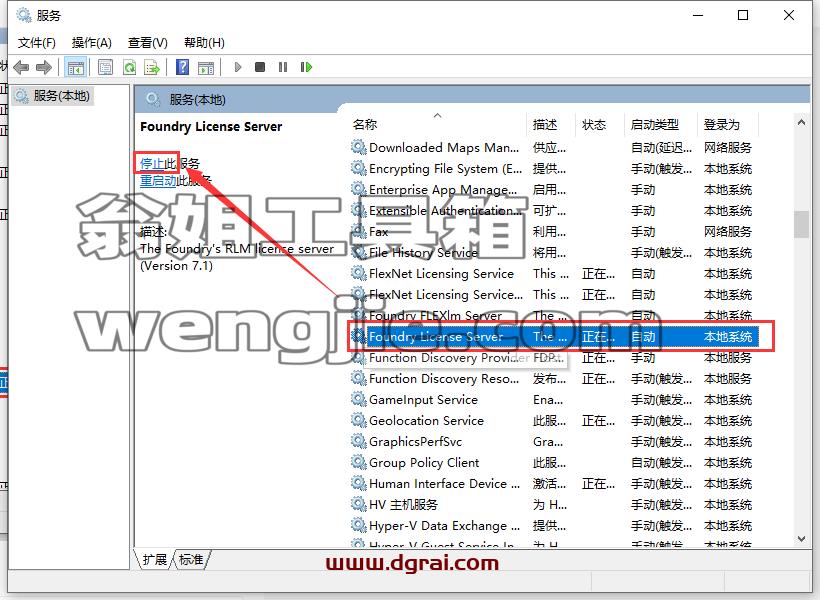Sort by the 启动类型 column header
The height and width of the screenshot is (600, 820).
[655, 124]
